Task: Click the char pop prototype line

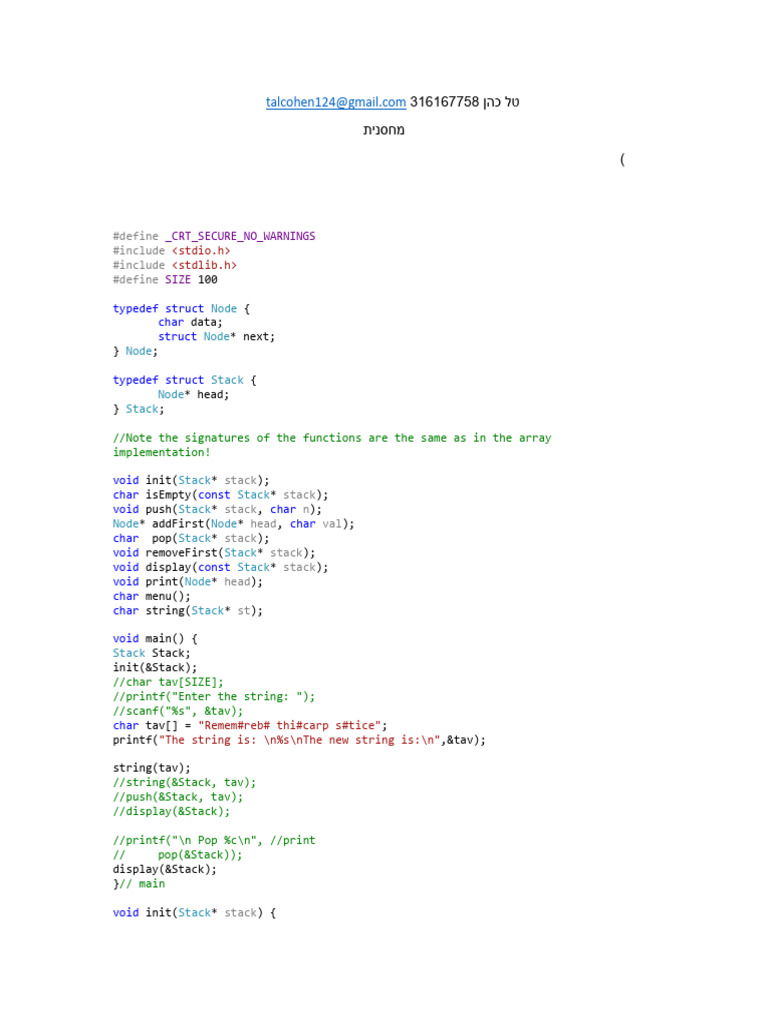Action: [191, 538]
